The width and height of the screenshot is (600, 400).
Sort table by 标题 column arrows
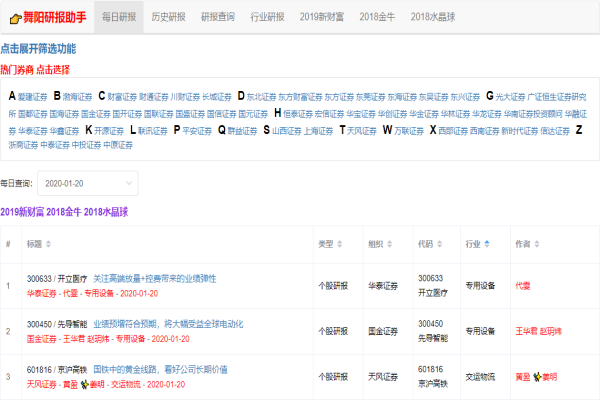click(x=48, y=244)
